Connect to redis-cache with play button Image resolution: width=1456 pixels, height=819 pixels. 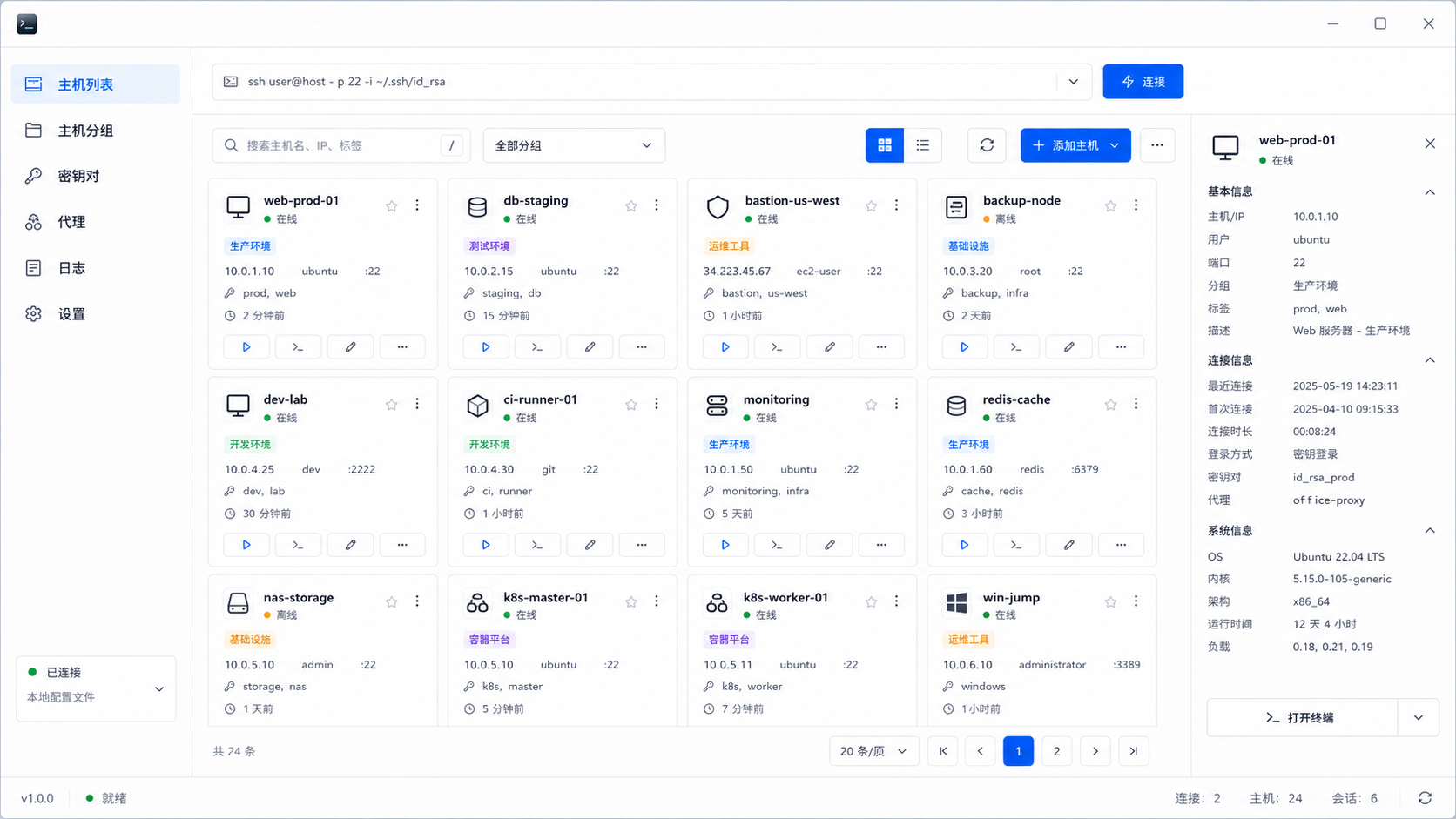click(964, 545)
